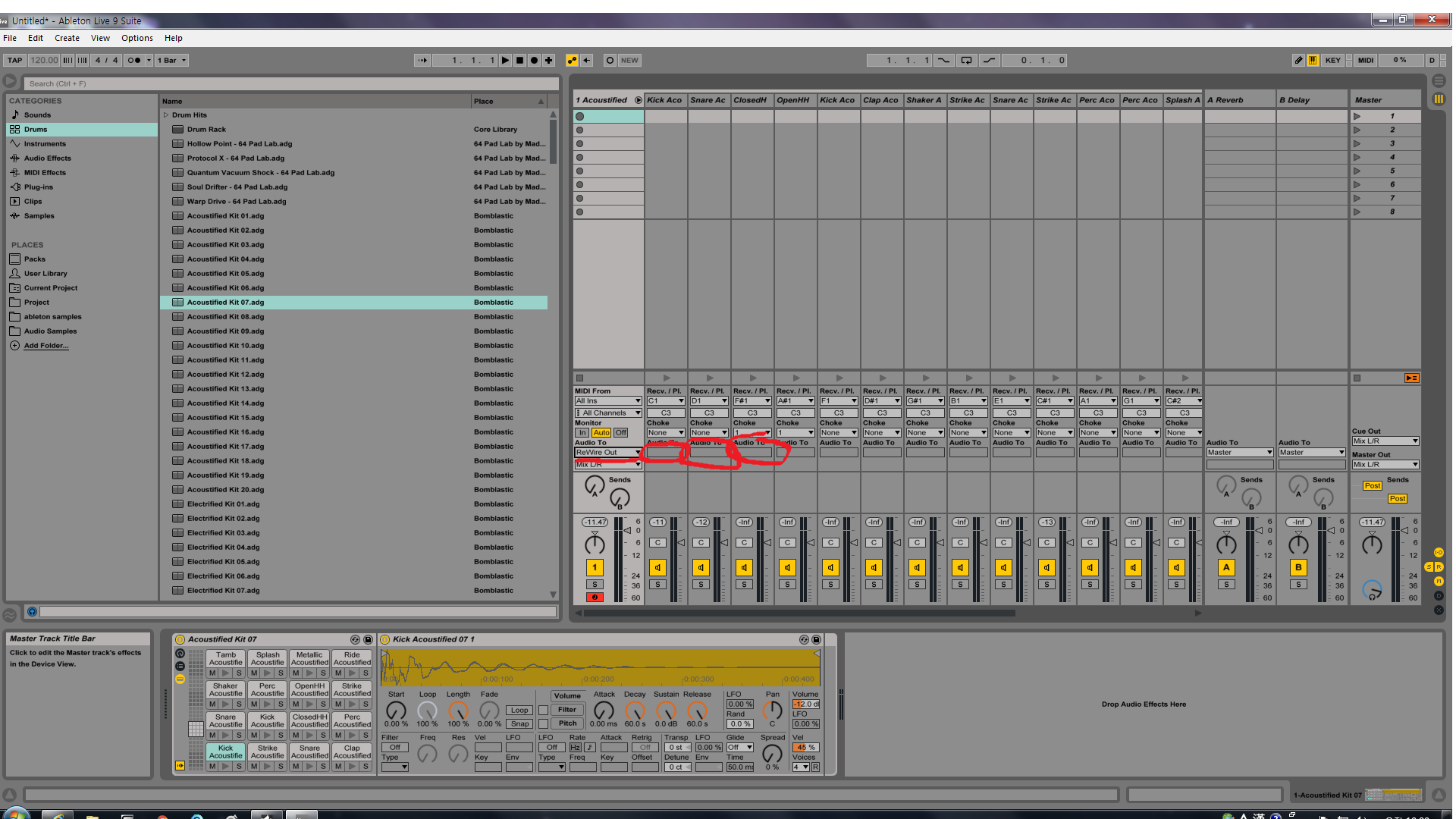The height and width of the screenshot is (819, 1456).
Task: Expand the Drum Hits folder
Action: click(165, 115)
